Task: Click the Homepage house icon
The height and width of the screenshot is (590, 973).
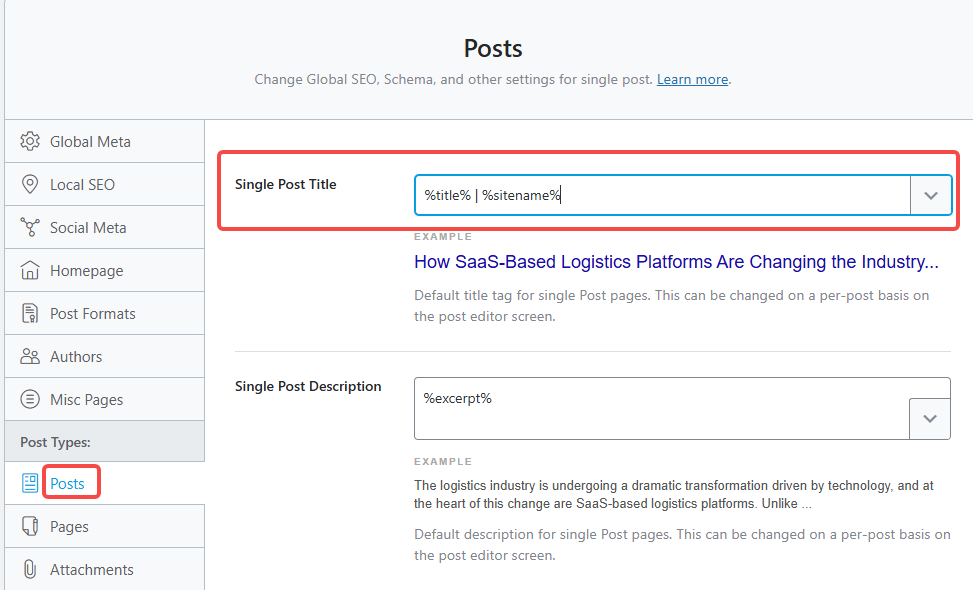Action: (30, 270)
